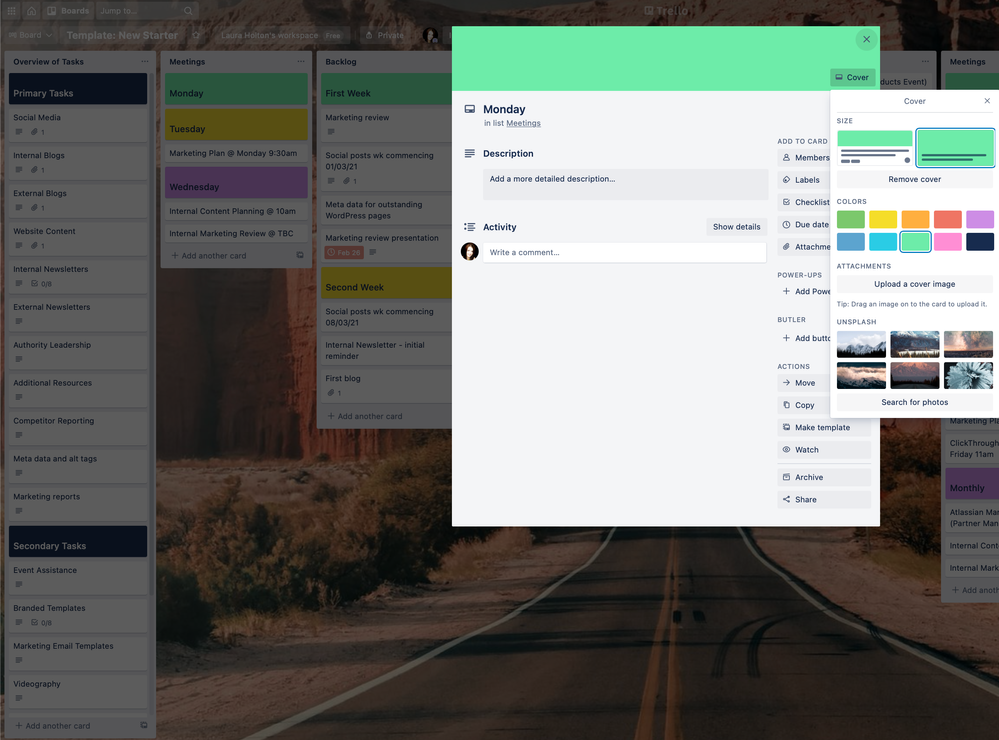Pick the first Unsplash snowy mountain photo
This screenshot has height=740, width=999.
pos(861,344)
